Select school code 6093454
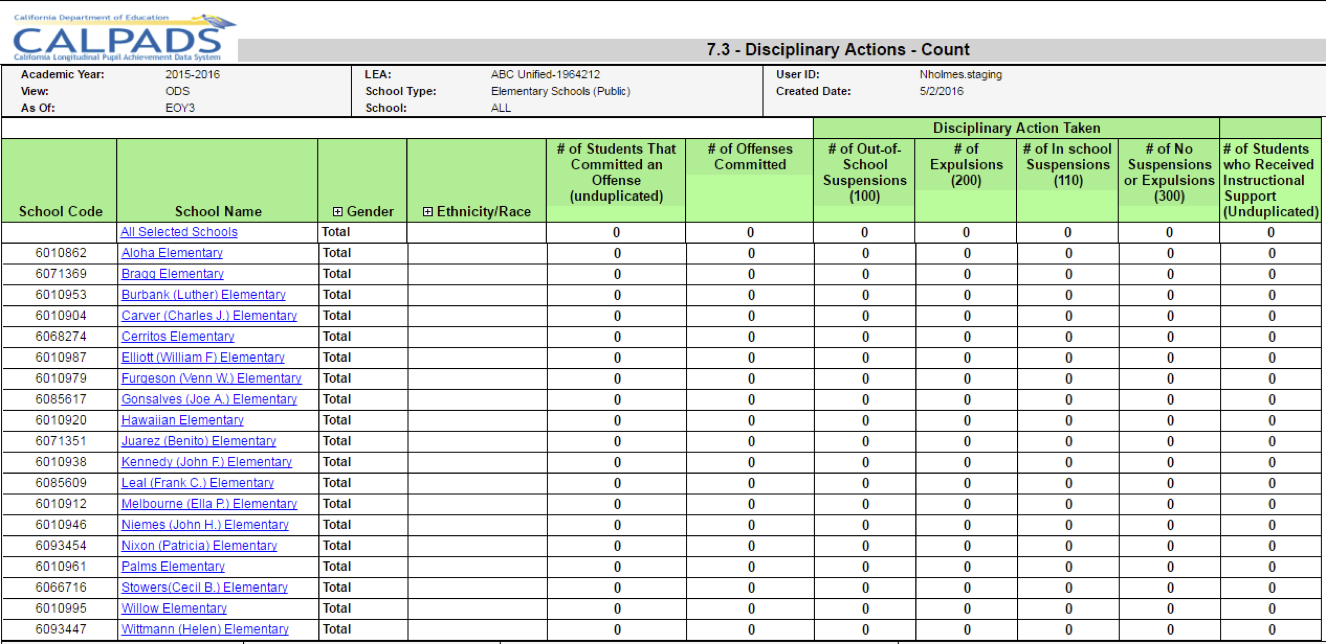This screenshot has width=1326, height=644. coord(61,546)
